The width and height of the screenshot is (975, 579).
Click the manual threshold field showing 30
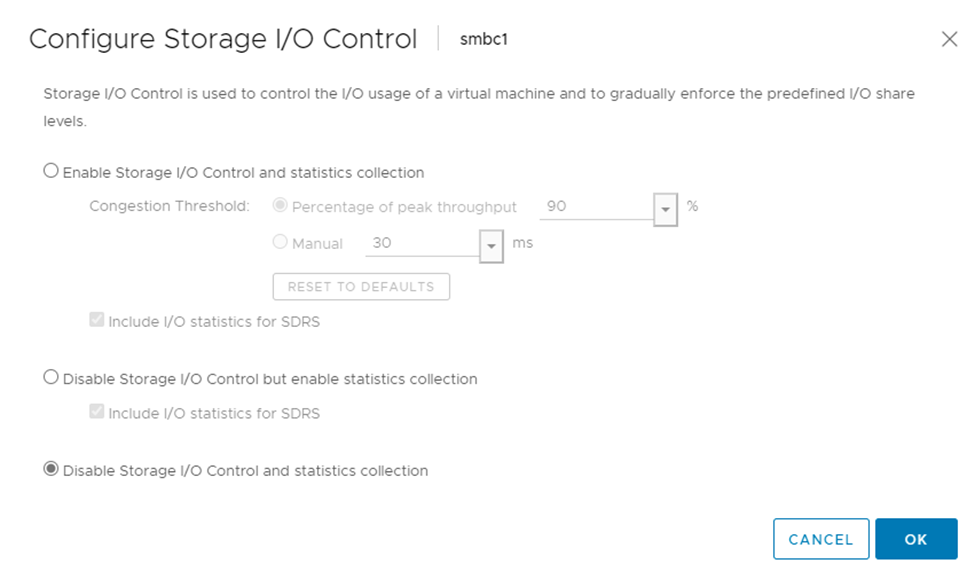[422, 243]
